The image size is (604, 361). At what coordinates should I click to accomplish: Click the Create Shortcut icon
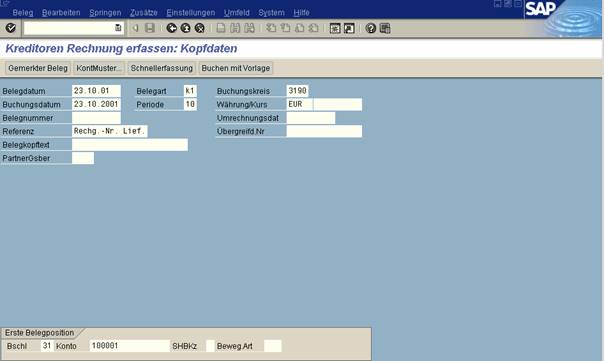[x=349, y=28]
